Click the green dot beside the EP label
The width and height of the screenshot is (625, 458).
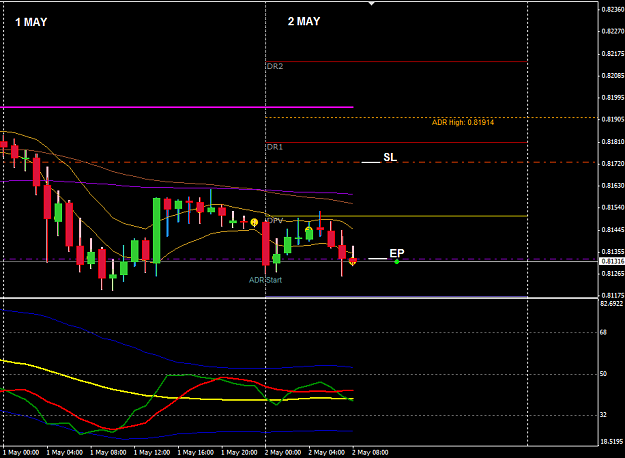(x=397, y=261)
